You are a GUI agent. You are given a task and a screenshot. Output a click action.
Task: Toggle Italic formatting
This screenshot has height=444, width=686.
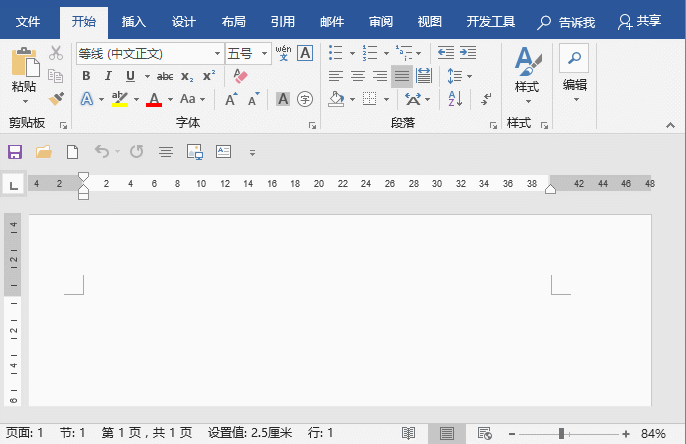point(108,76)
